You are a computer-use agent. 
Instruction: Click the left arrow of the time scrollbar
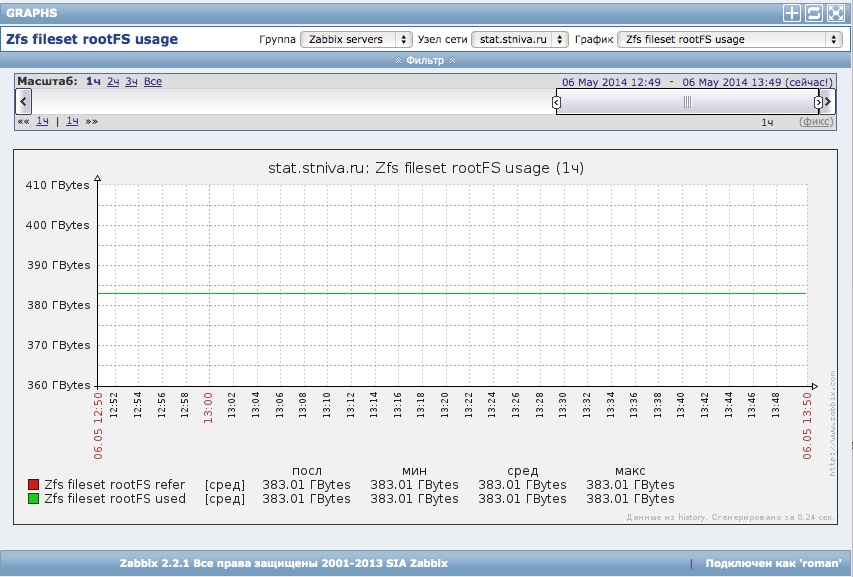[x=24, y=101]
